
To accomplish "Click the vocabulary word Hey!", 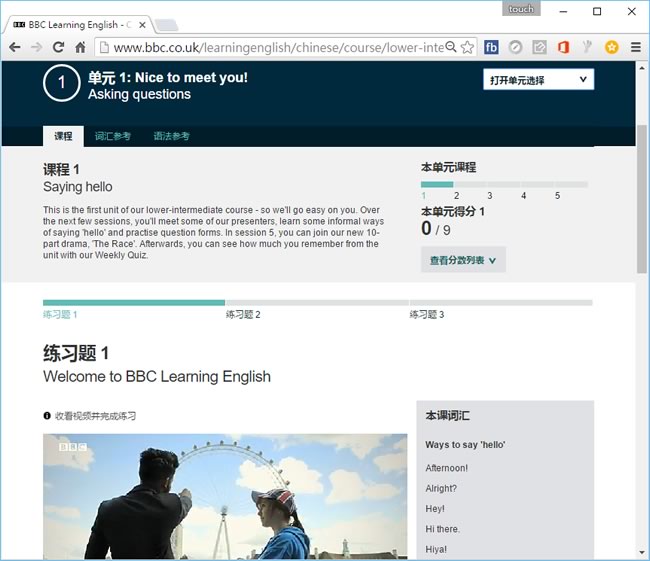I will 435,509.
